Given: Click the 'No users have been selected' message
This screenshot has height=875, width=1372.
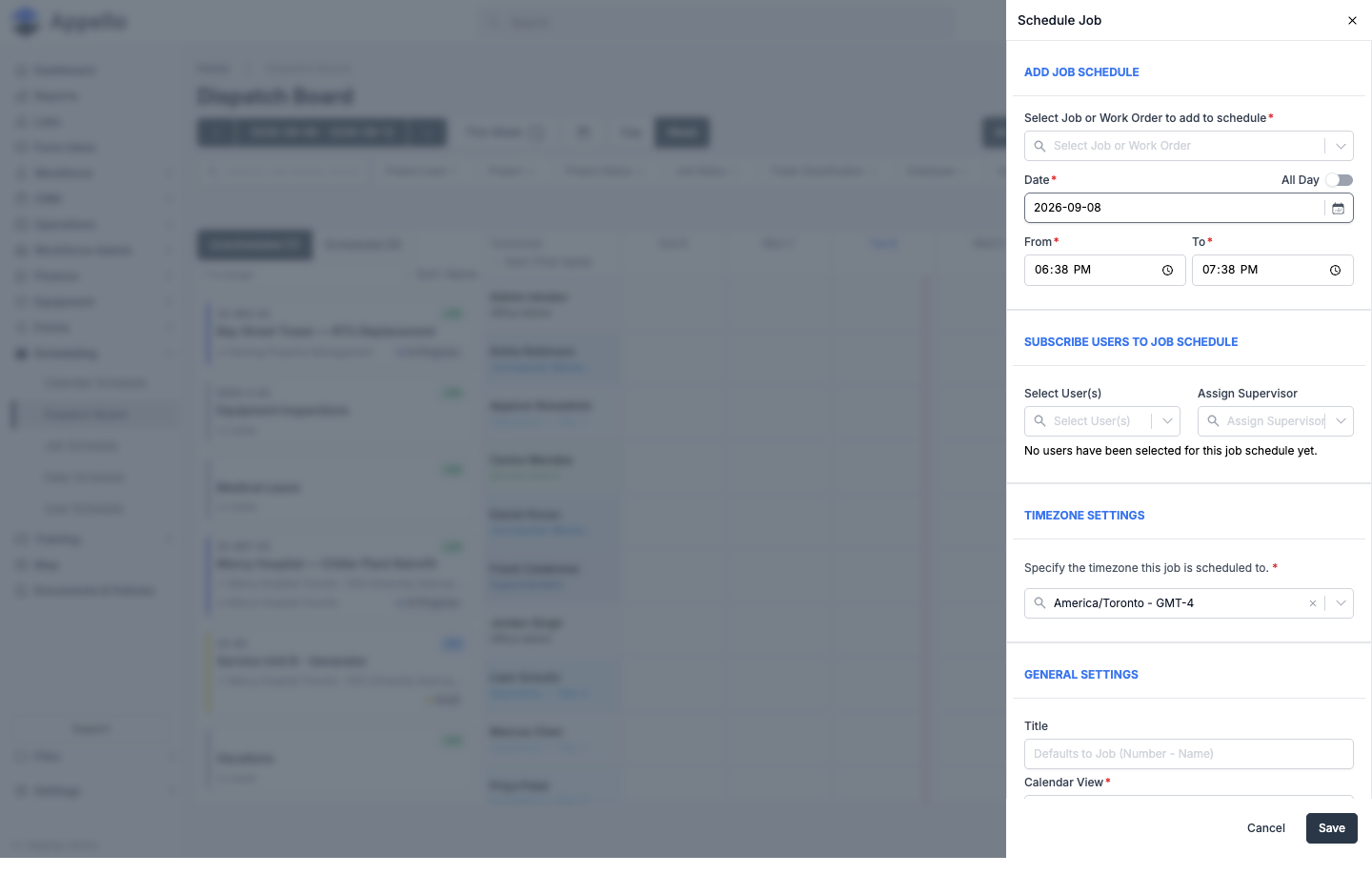Looking at the screenshot, I should click(1171, 451).
